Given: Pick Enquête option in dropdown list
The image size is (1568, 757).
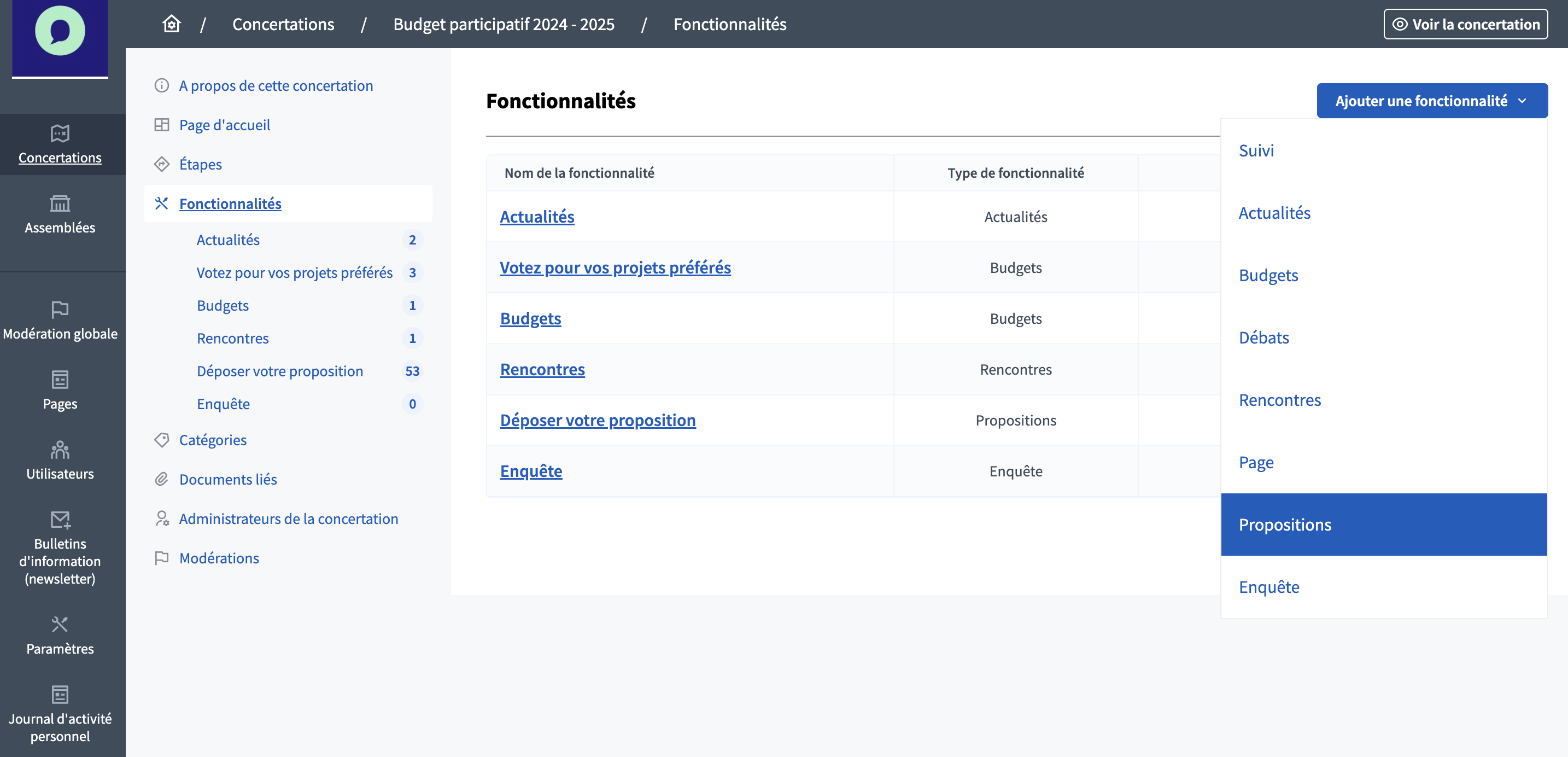Looking at the screenshot, I should [1268, 587].
